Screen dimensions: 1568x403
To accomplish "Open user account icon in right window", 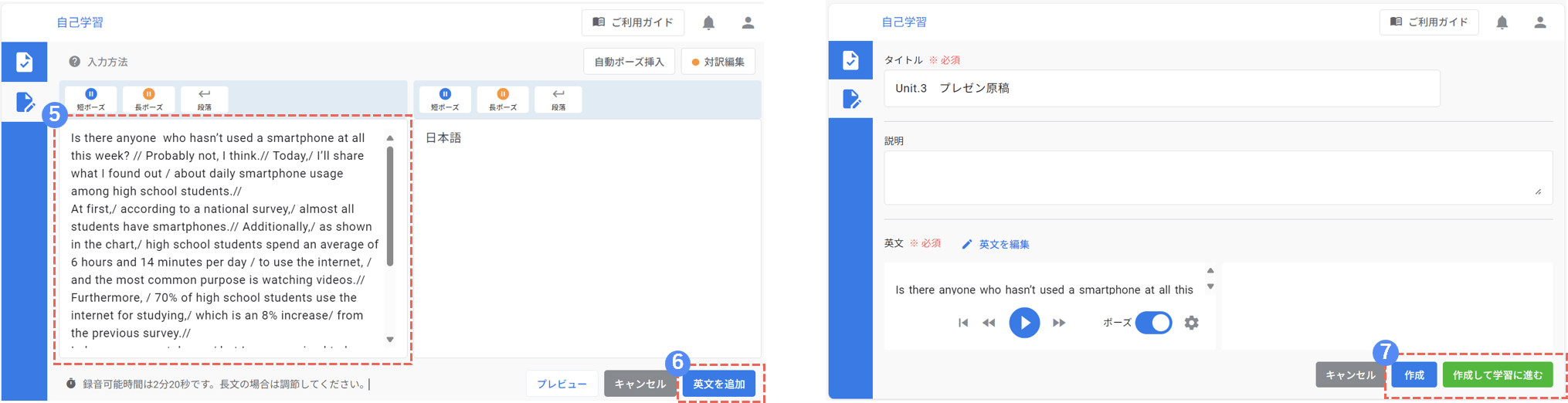I will pos(1539,22).
